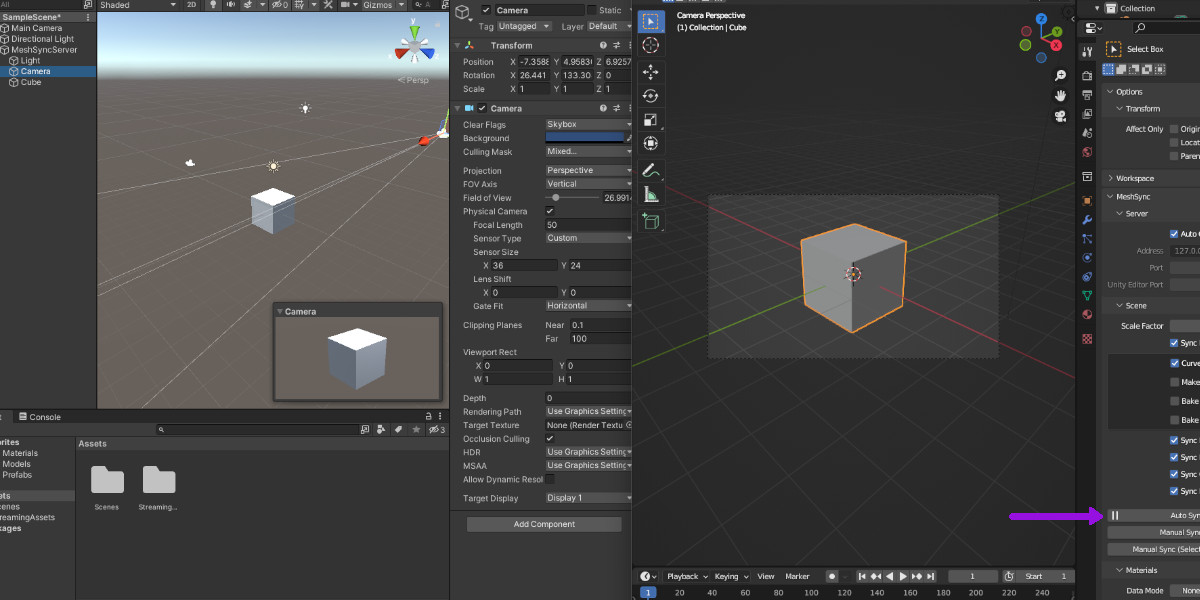This screenshot has width=1200, height=600.
Task: Click the 3D Cursor tool
Action: pos(650,46)
